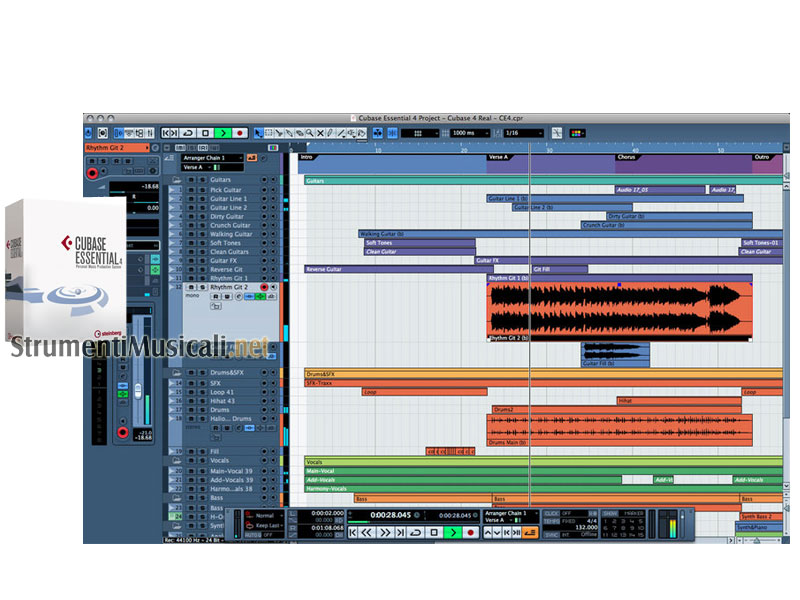The width and height of the screenshot is (800, 600).
Task: Enable record on Rhythm Git 2 track
Action: 264,287
